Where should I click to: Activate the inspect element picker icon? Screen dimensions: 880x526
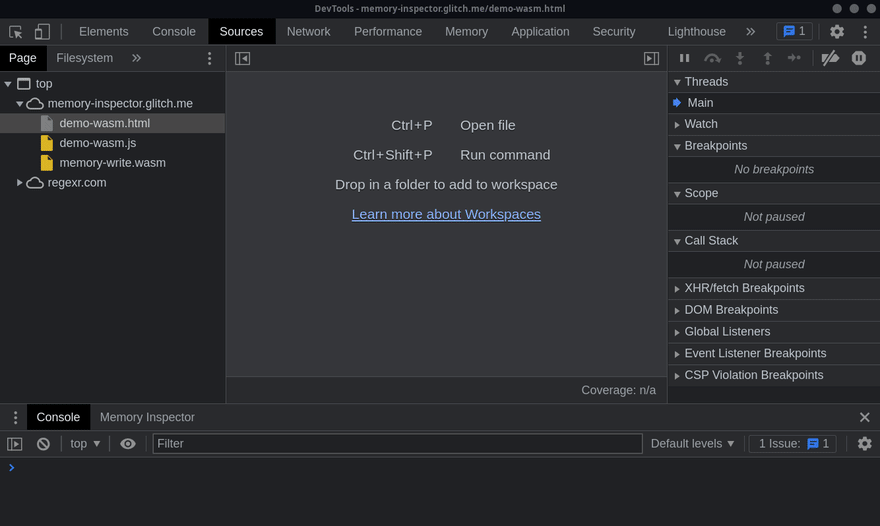click(x=16, y=32)
